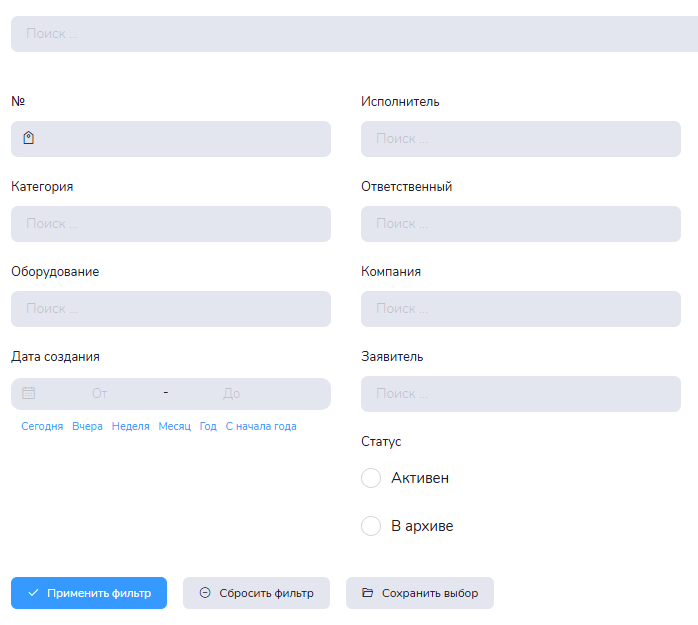Click the С начала года link
This screenshot has height=625, width=698.
tap(261, 426)
